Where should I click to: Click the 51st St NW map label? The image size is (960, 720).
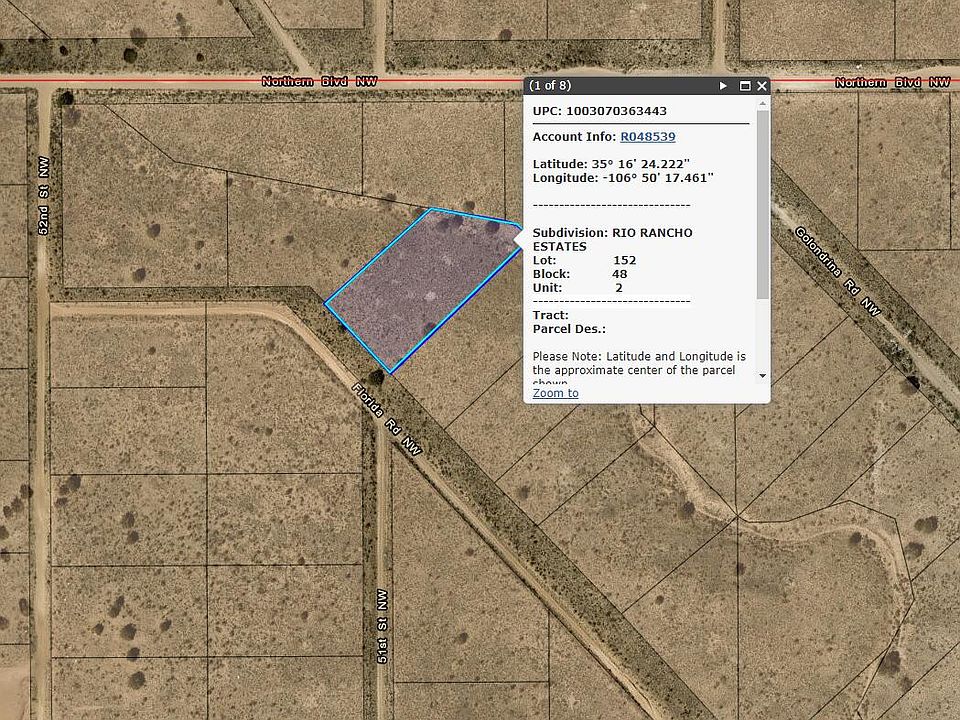pyautogui.click(x=382, y=626)
